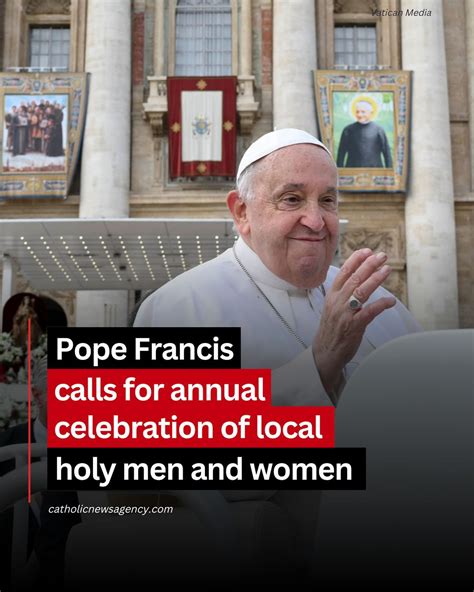This screenshot has width=474, height=592.
Task: Click the 'holy men and women' text bar
Action: tap(206, 469)
